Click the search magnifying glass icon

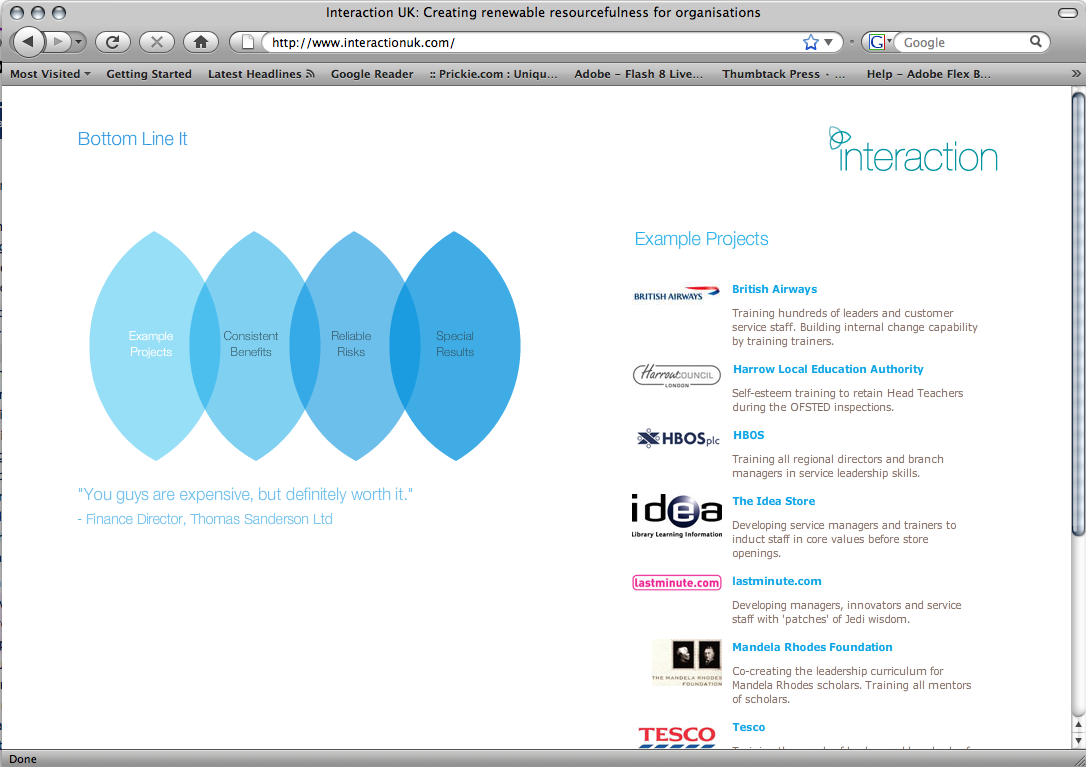coord(1036,42)
